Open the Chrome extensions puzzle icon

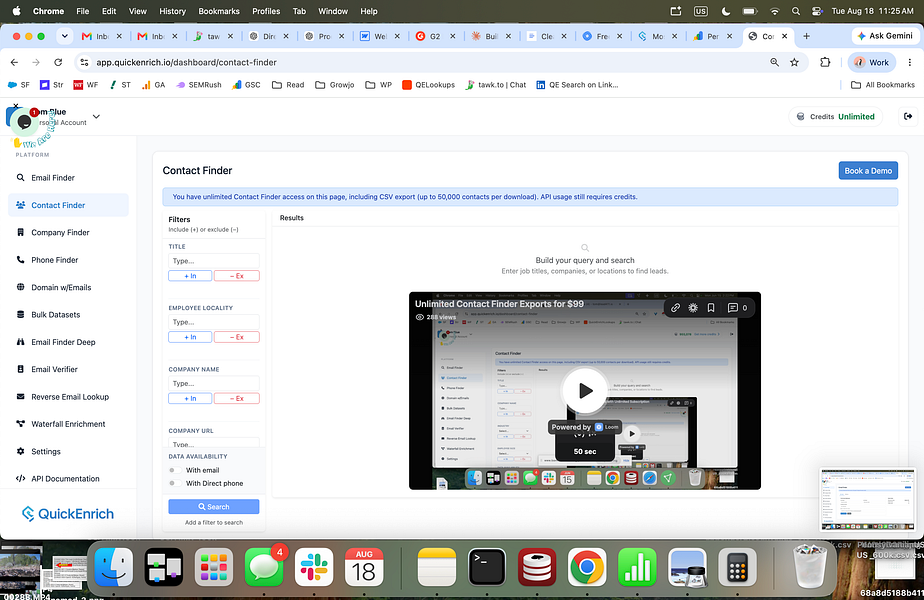825,62
